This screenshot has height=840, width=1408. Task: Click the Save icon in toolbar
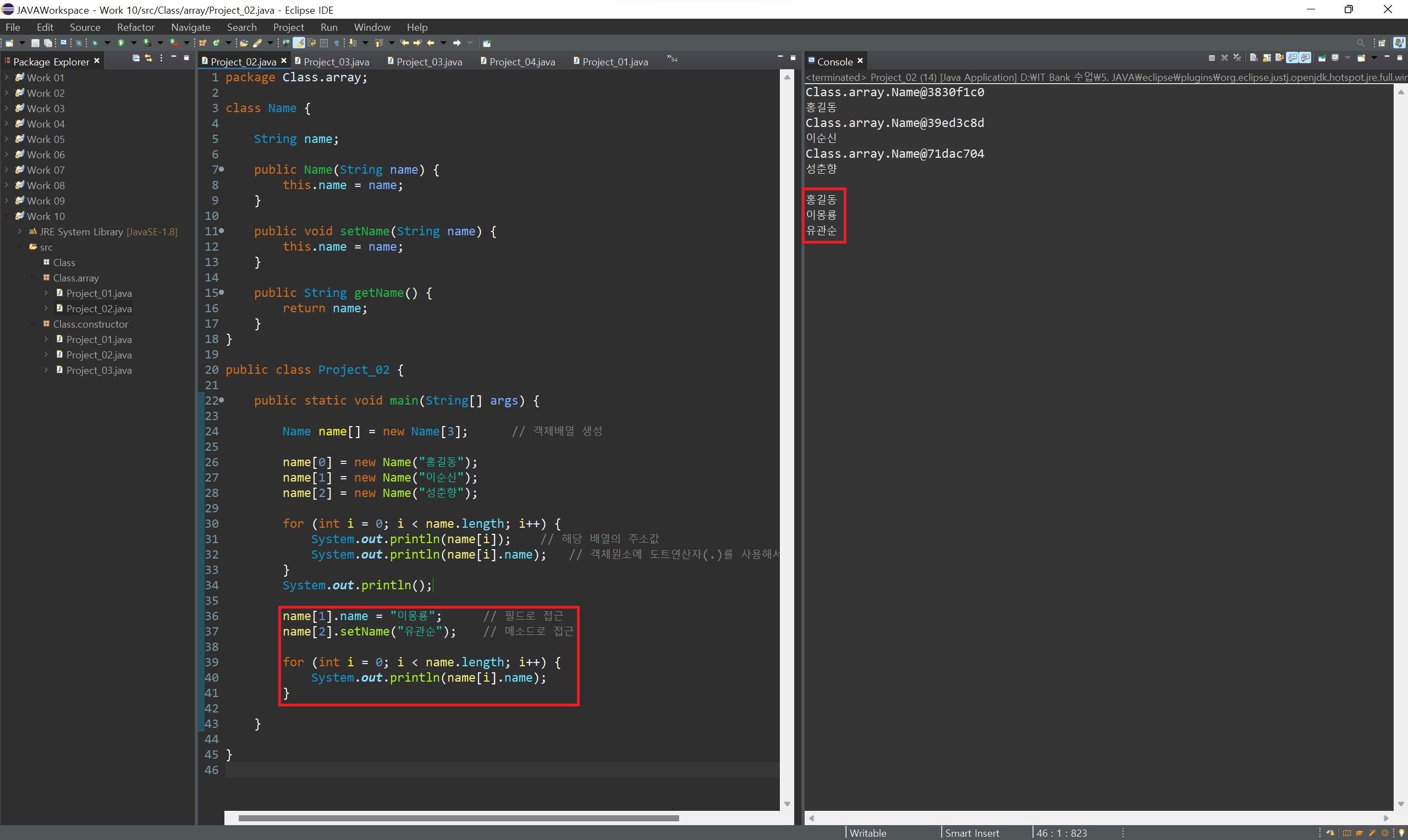(x=35, y=43)
